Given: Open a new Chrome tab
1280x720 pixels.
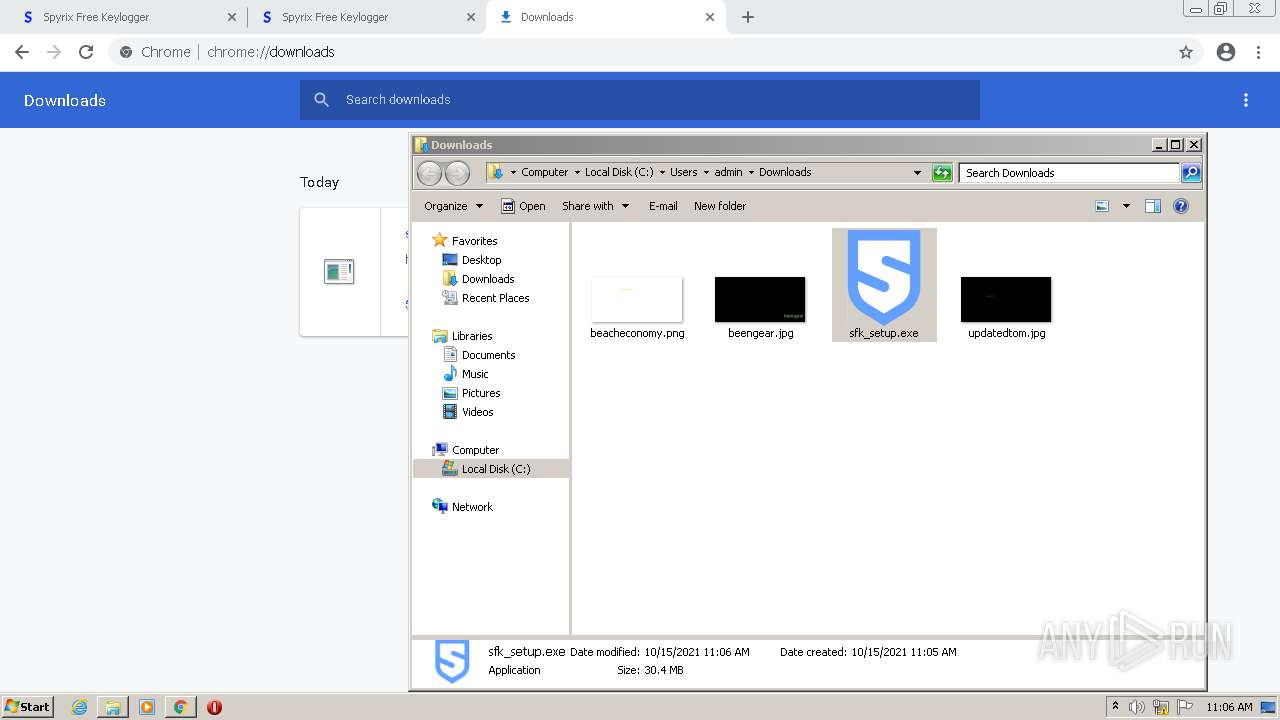Looking at the screenshot, I should pos(748,17).
